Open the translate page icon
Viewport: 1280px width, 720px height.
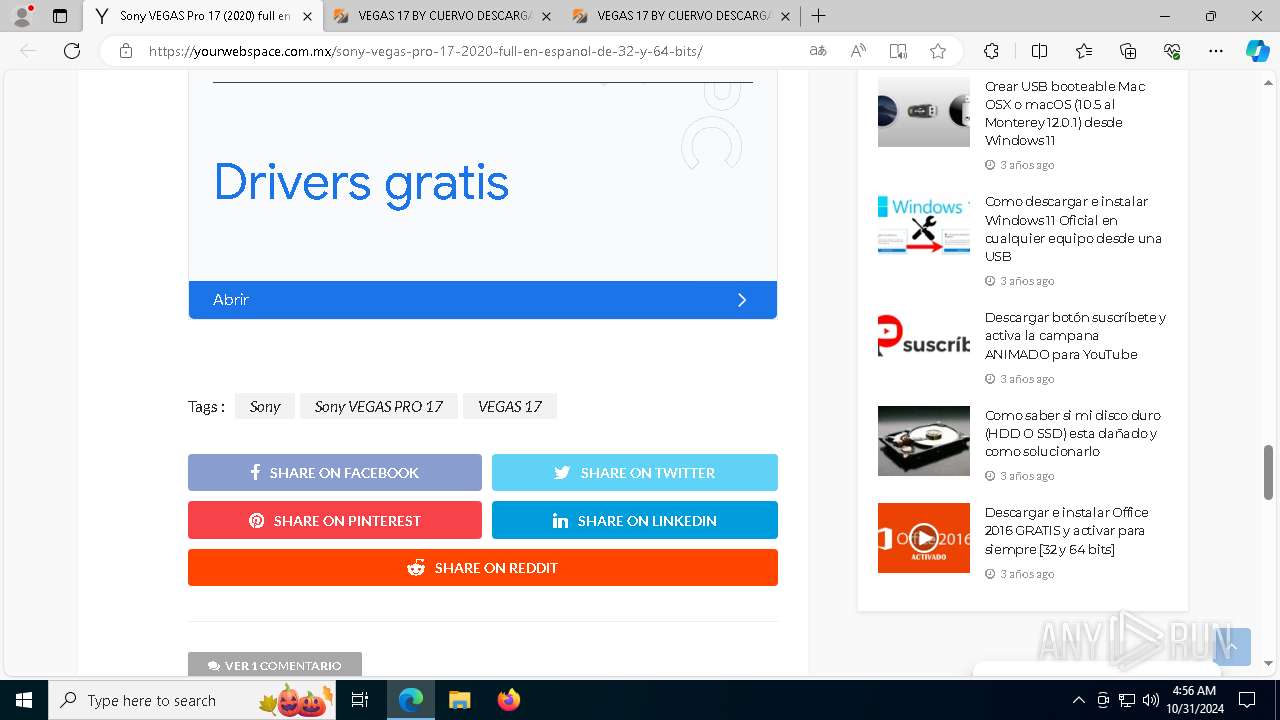818,51
